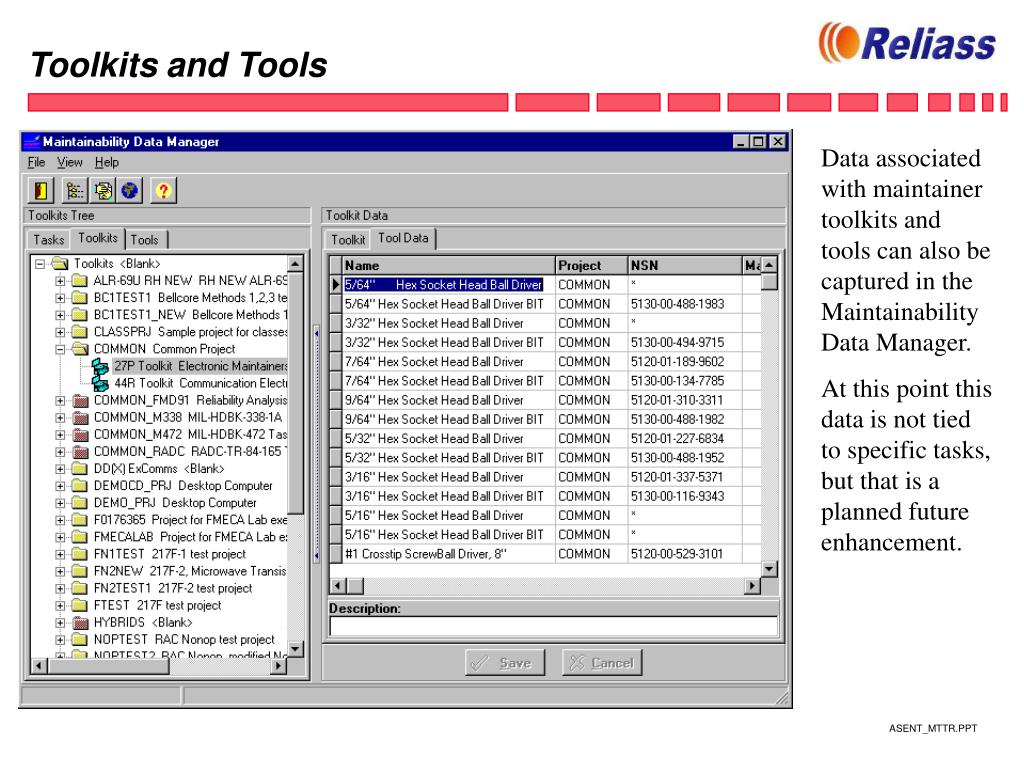
Task: Click the Cancel button
Action: tap(602, 663)
